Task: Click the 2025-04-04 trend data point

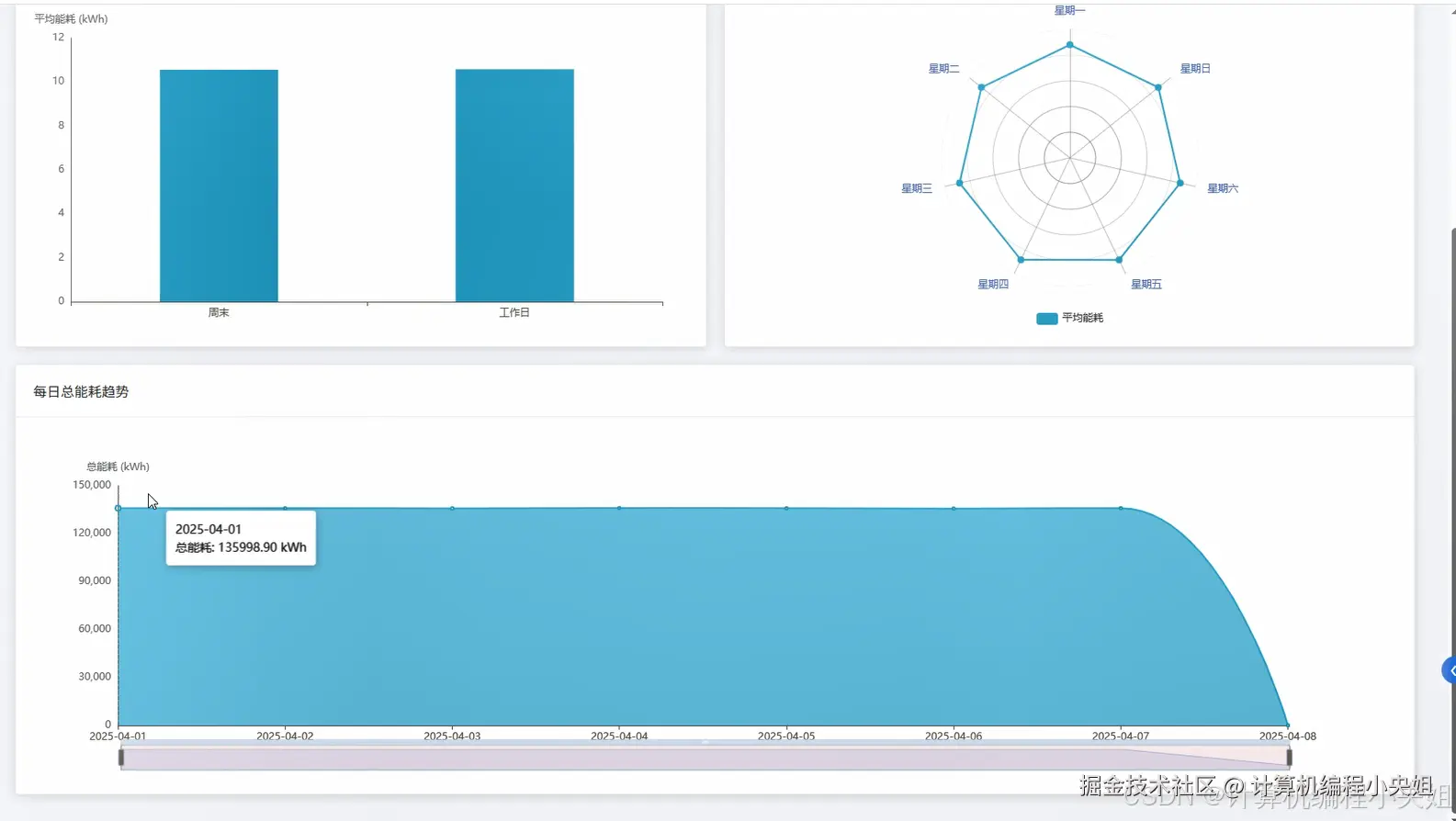Action: (x=619, y=508)
